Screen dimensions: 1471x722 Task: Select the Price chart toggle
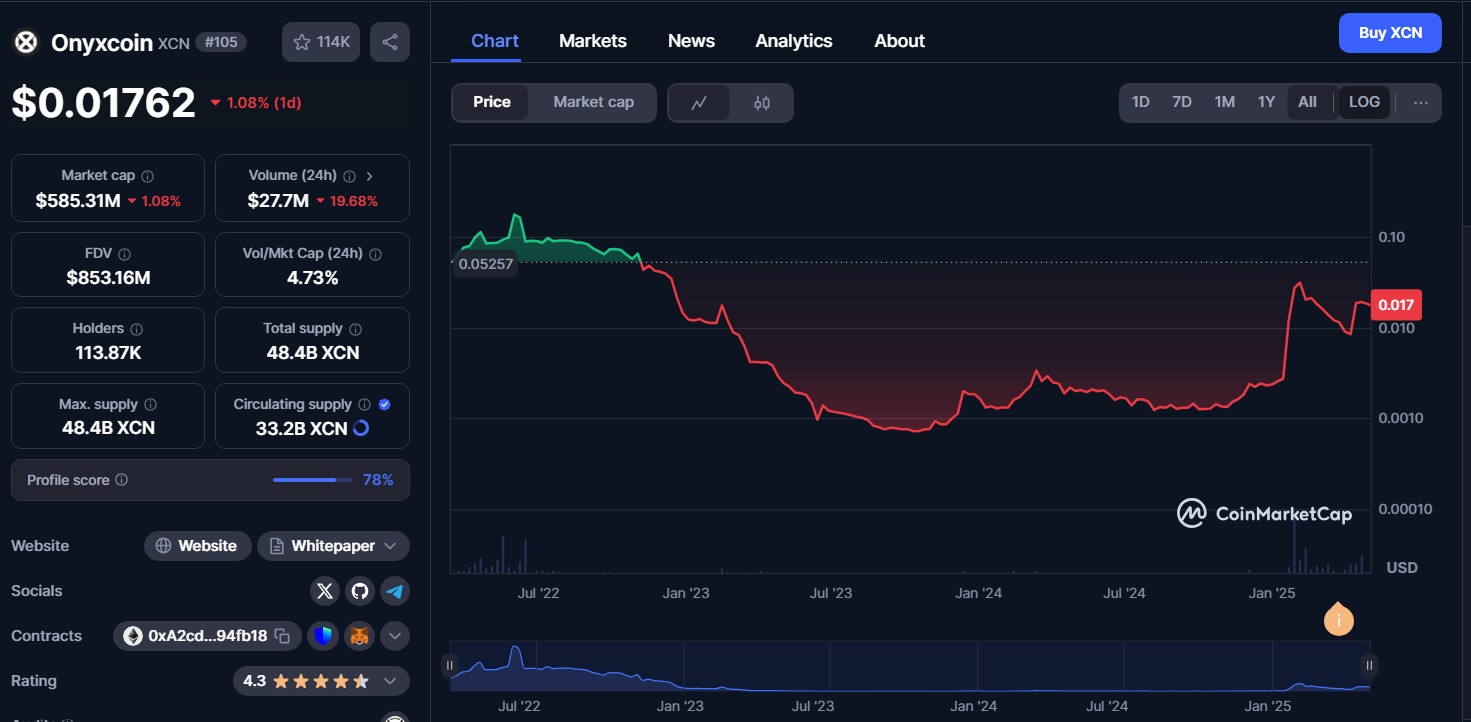pos(492,102)
